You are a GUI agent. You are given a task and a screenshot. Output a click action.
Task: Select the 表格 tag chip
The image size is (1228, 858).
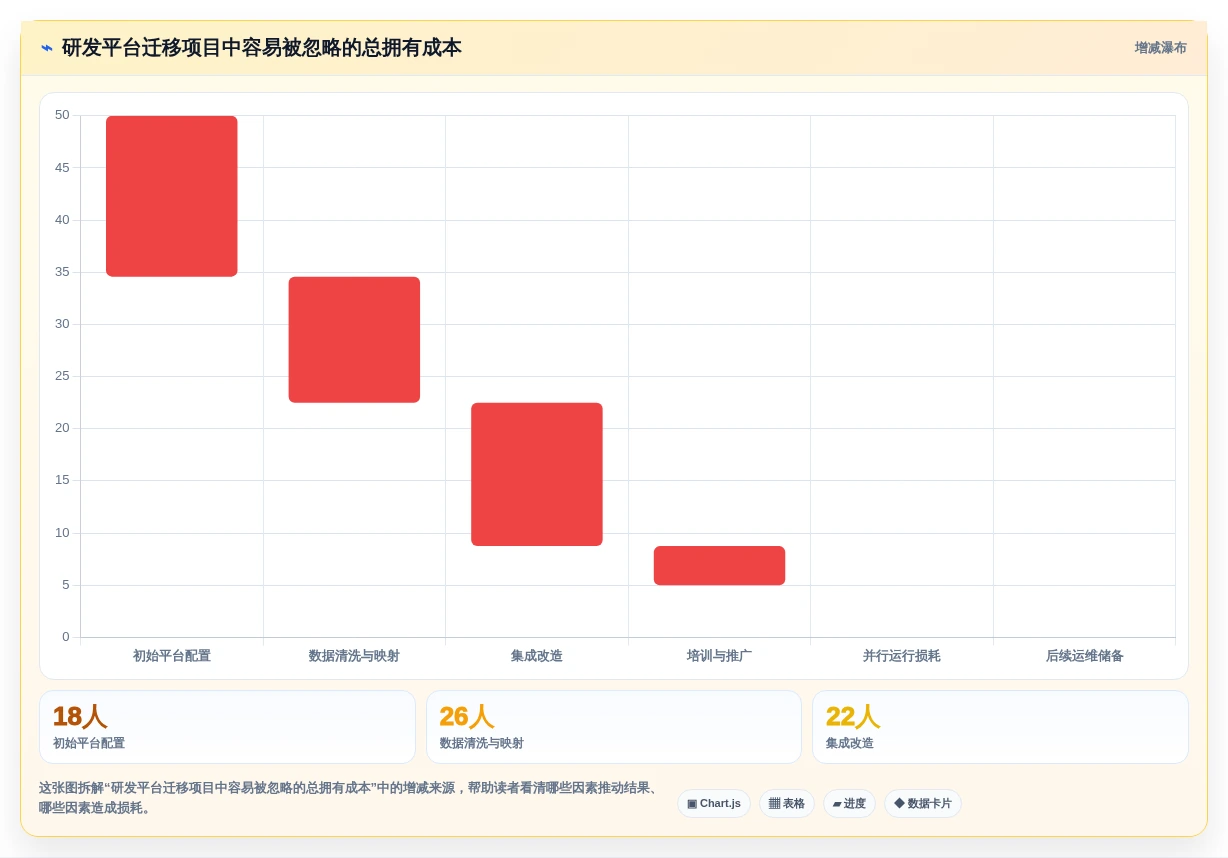coord(787,804)
